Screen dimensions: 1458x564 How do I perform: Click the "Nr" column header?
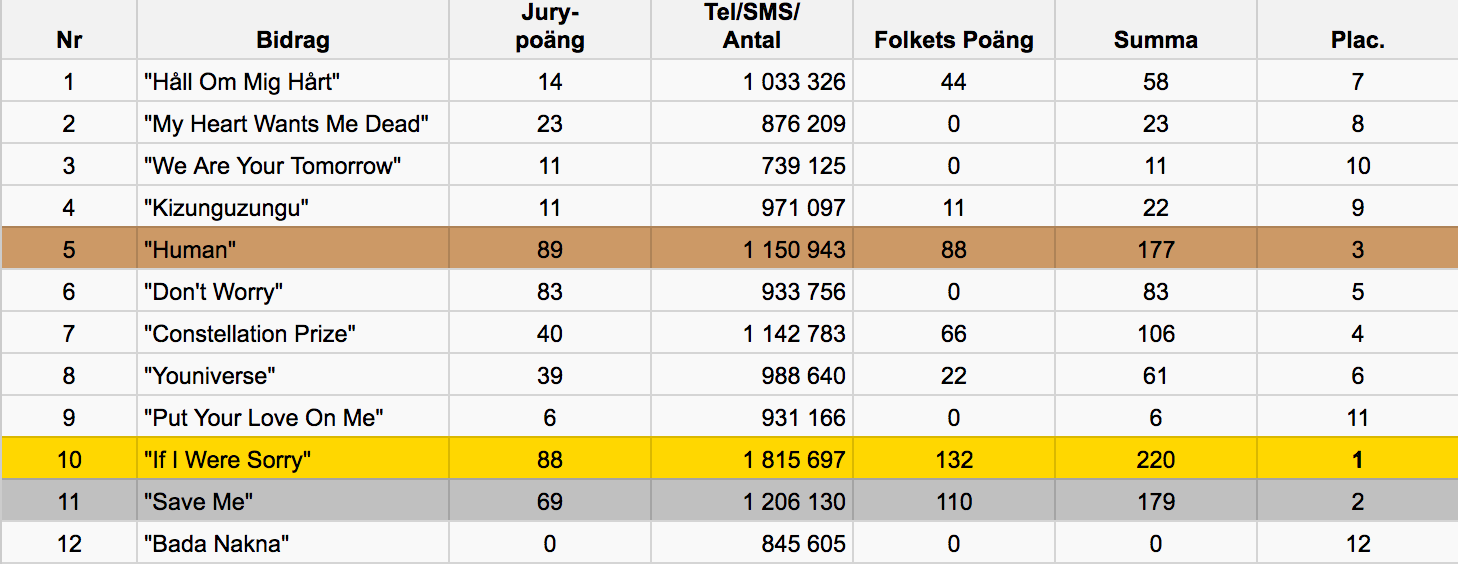(68, 40)
